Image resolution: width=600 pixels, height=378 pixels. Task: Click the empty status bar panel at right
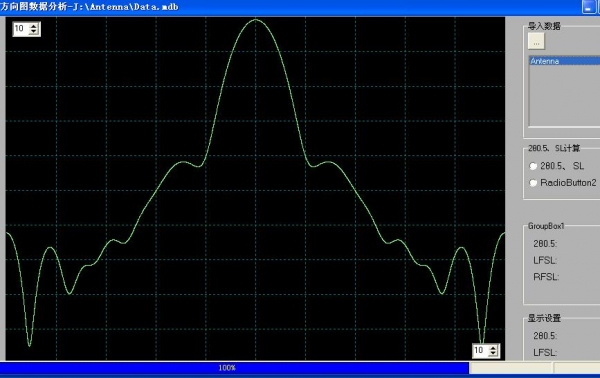click(577, 368)
